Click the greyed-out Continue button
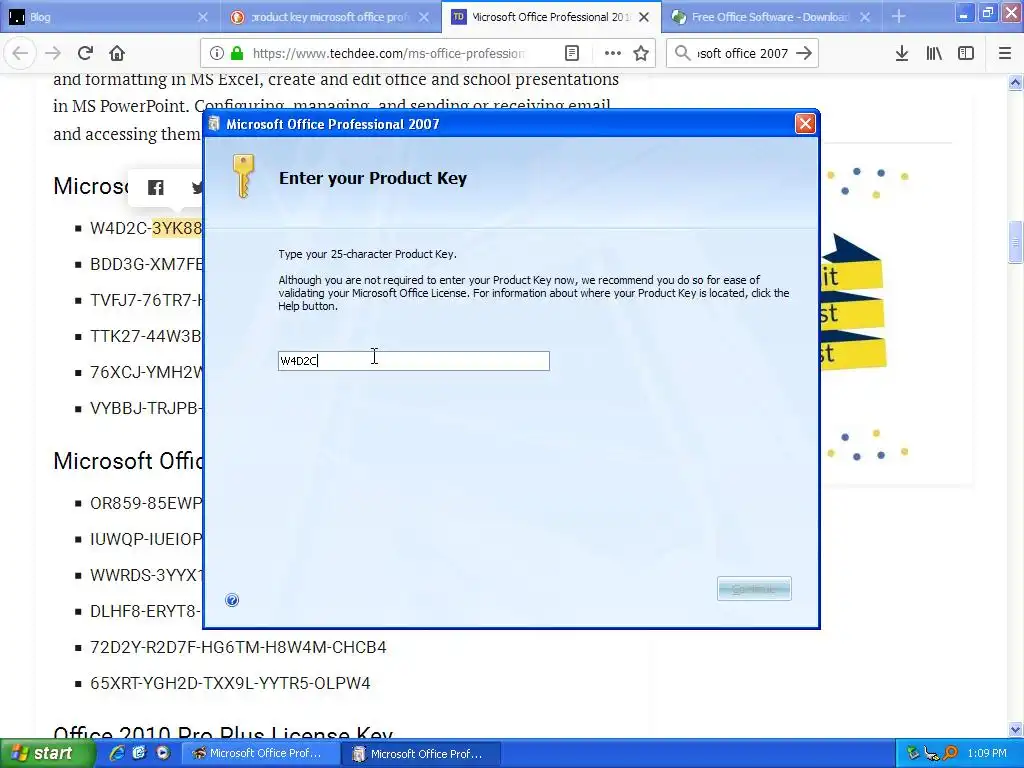 click(754, 588)
